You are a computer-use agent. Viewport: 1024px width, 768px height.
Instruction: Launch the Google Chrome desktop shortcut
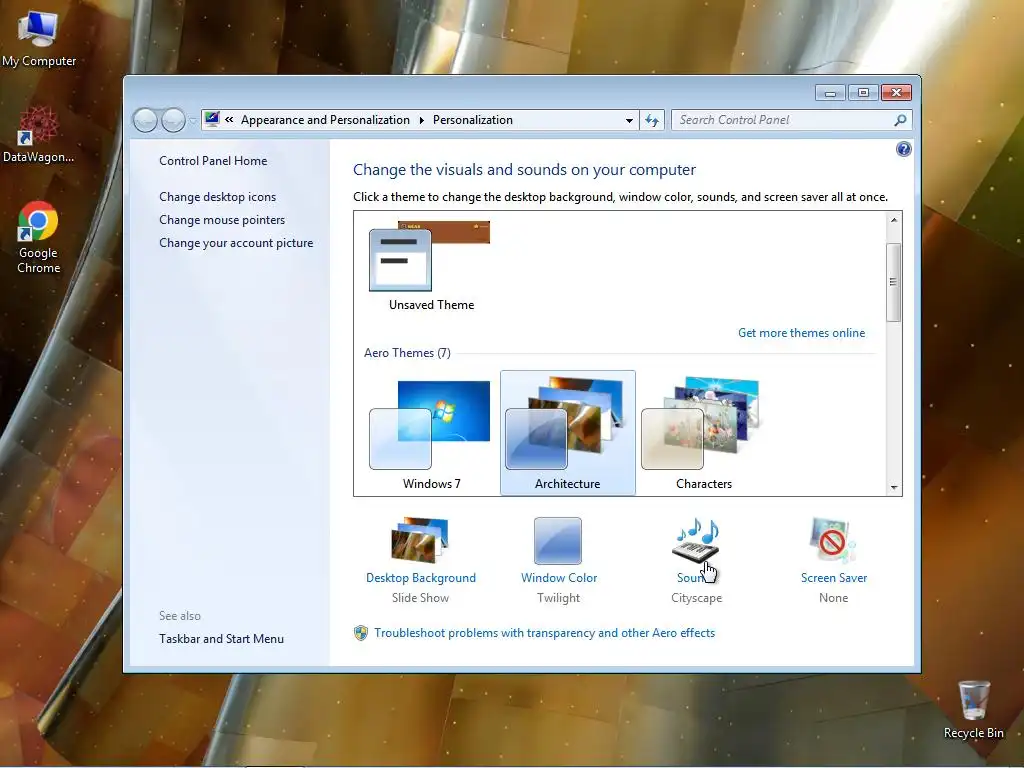click(x=38, y=236)
